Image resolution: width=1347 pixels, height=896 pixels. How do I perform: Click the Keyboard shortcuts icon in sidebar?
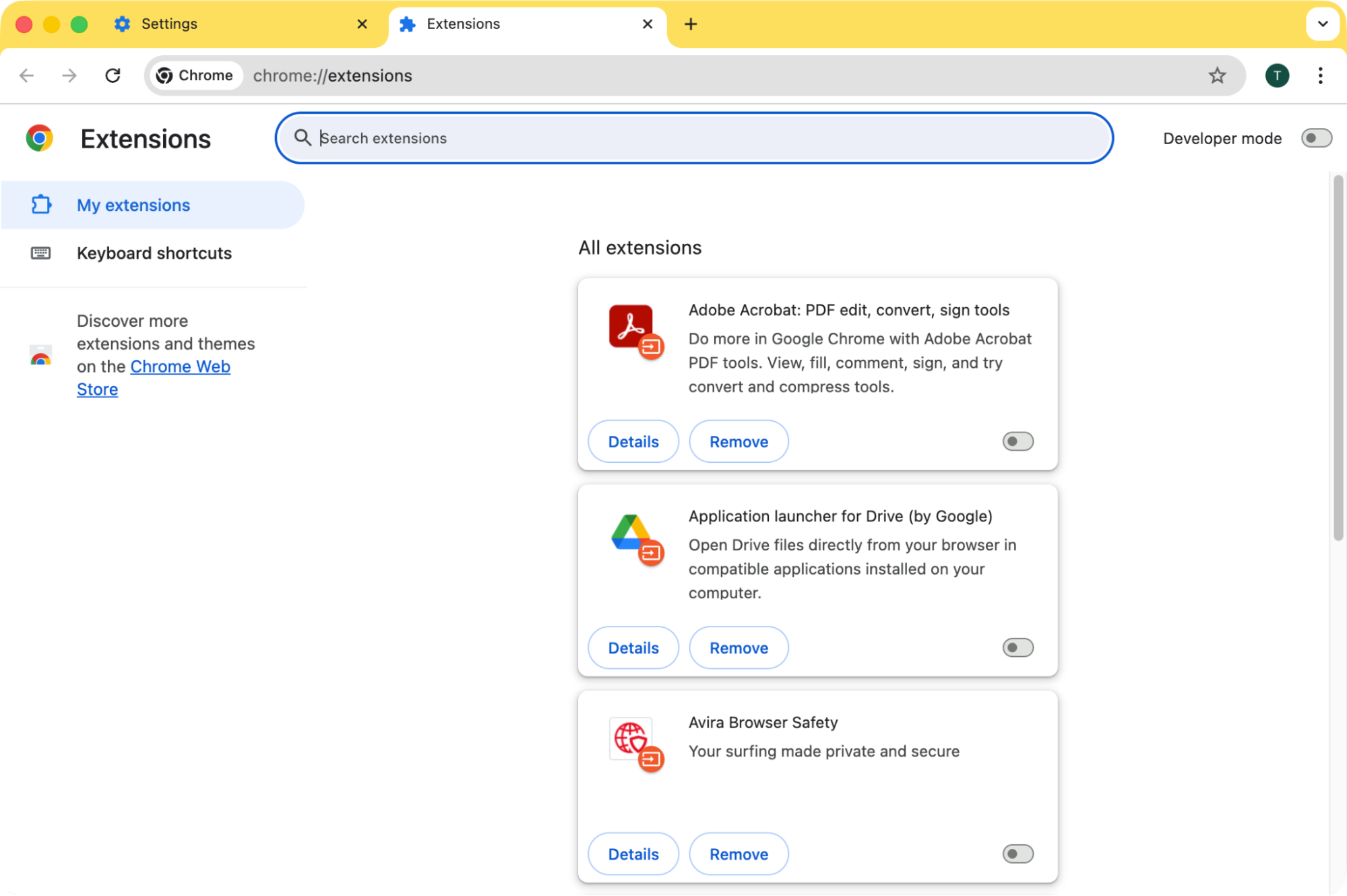(x=41, y=253)
